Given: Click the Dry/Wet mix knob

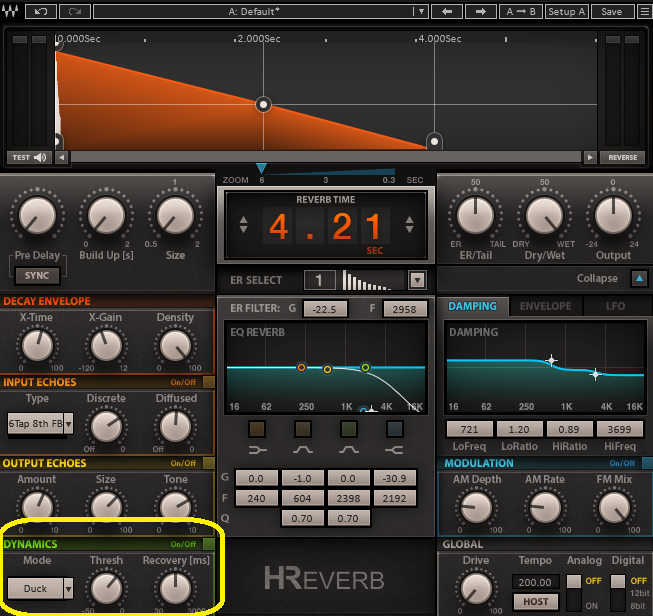Looking at the screenshot, I should 545,215.
